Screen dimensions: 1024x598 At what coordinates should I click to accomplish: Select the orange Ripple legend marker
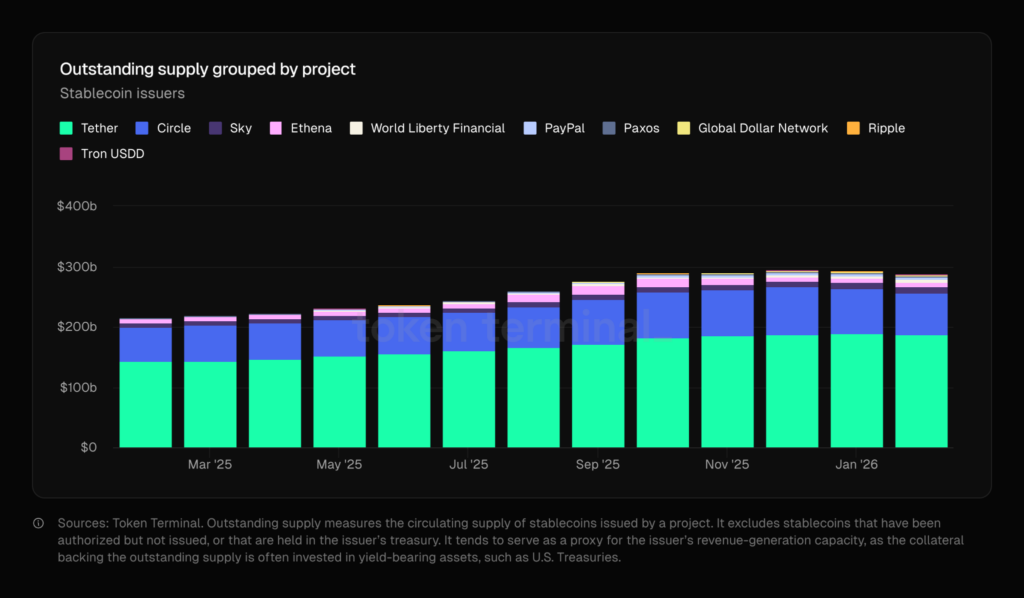point(853,128)
